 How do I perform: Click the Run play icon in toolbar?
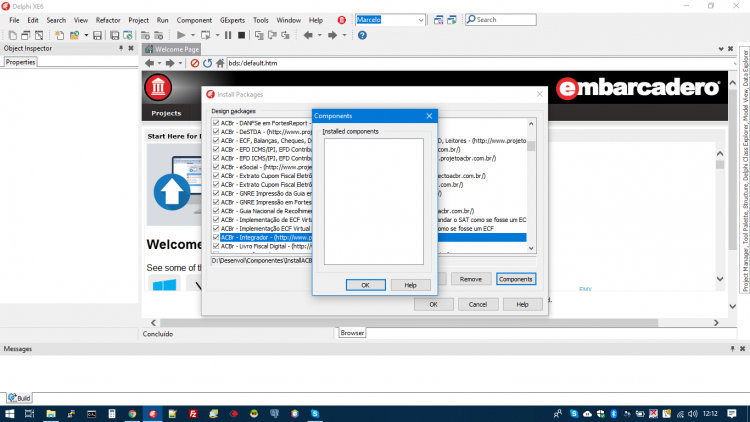click(181, 35)
